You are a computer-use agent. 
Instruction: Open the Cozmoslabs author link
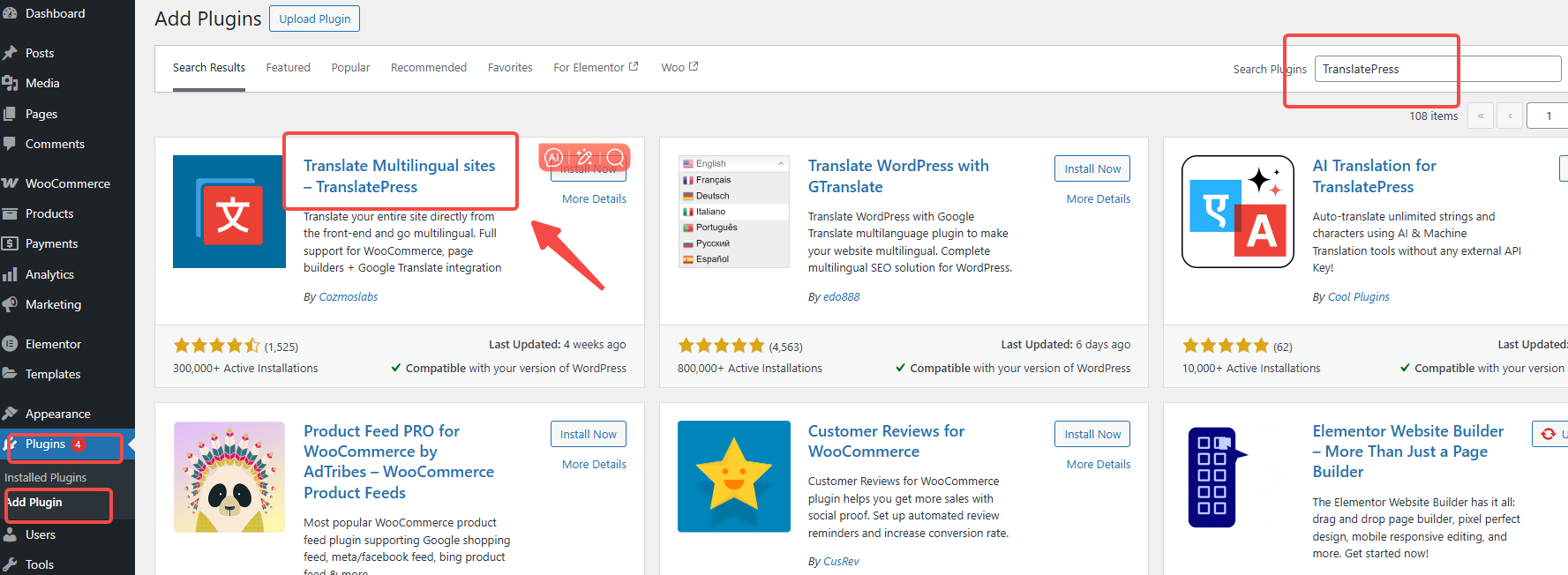(x=348, y=297)
